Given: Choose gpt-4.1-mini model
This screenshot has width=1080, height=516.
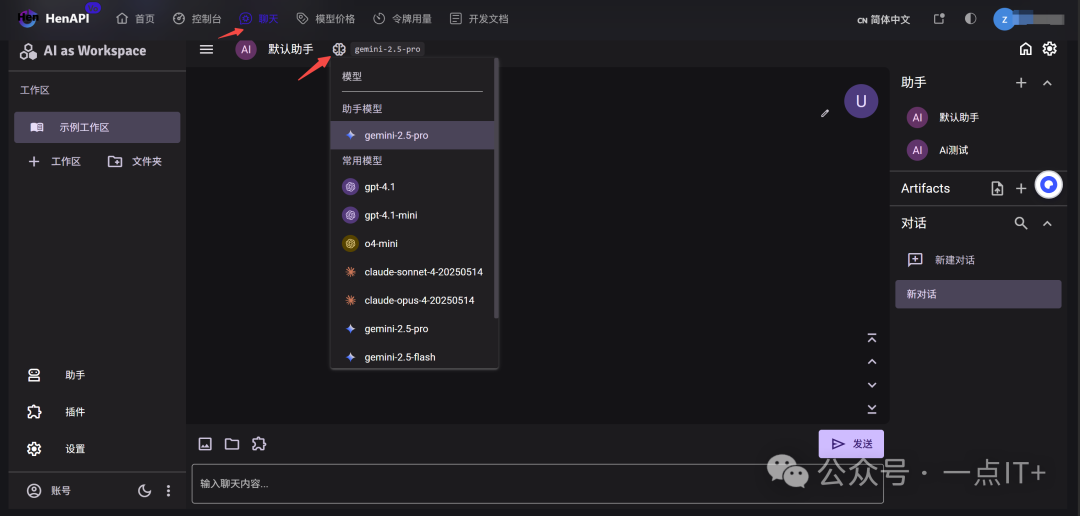Looking at the screenshot, I should (412, 215).
